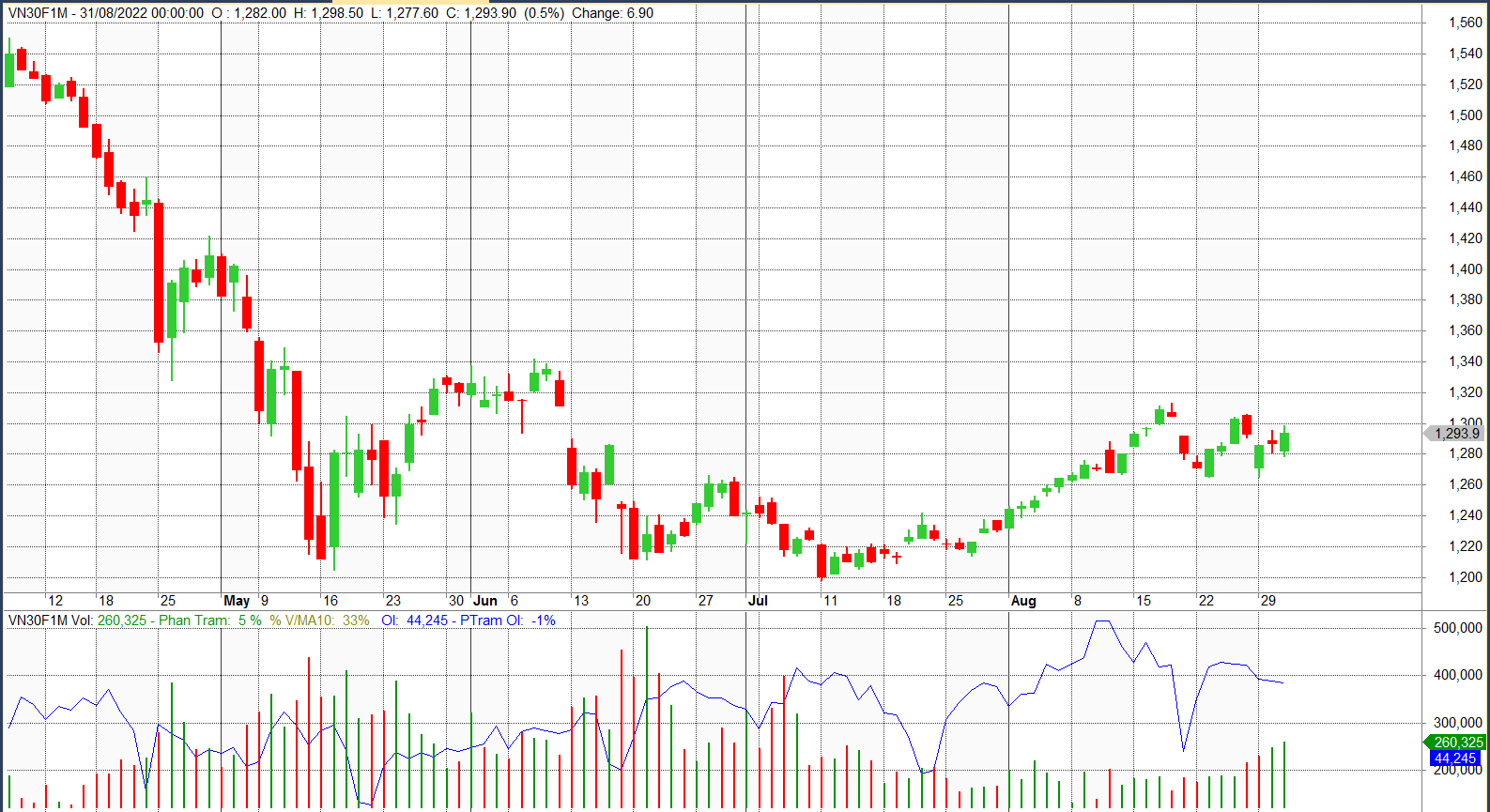The width and height of the screenshot is (1490, 812).
Task: Click the date label 6 after Jun
Action: [515, 601]
